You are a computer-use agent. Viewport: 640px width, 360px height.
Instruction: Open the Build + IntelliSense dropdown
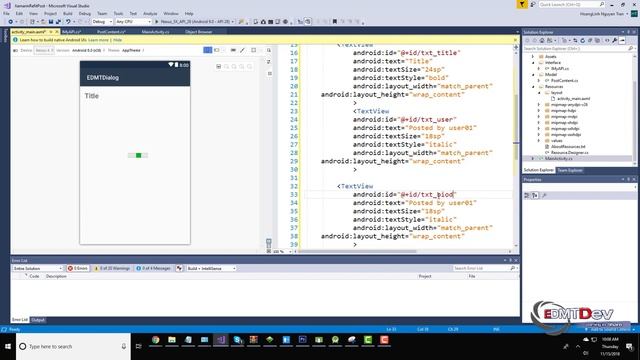coord(211,268)
